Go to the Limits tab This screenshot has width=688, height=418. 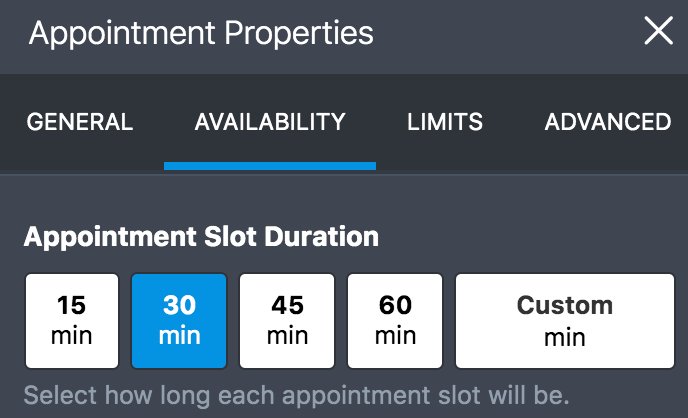445,122
